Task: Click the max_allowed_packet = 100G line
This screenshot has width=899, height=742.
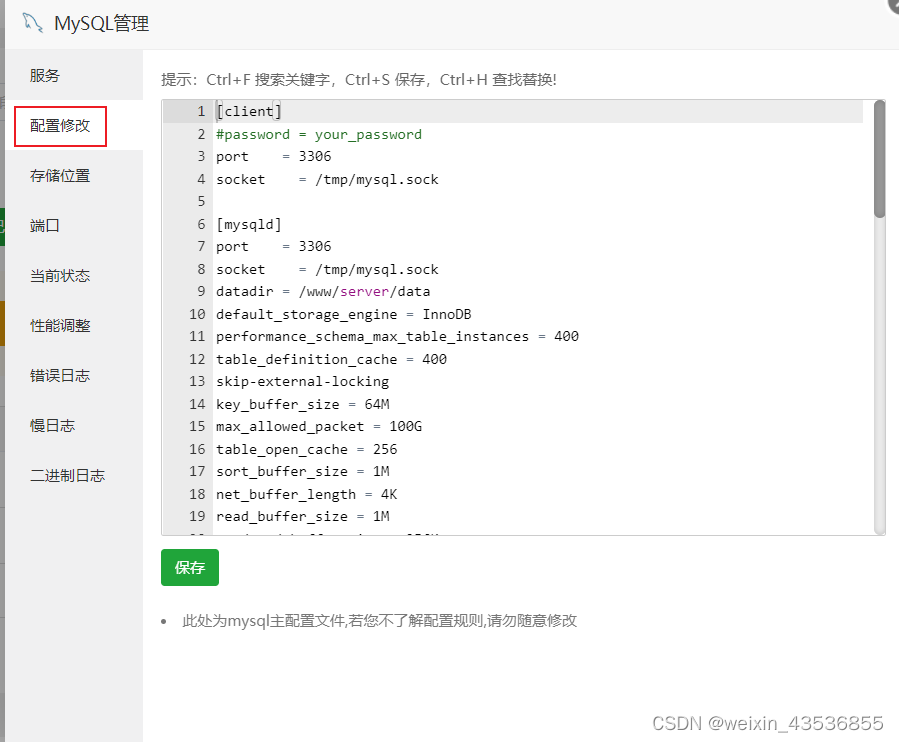Action: [x=319, y=427]
